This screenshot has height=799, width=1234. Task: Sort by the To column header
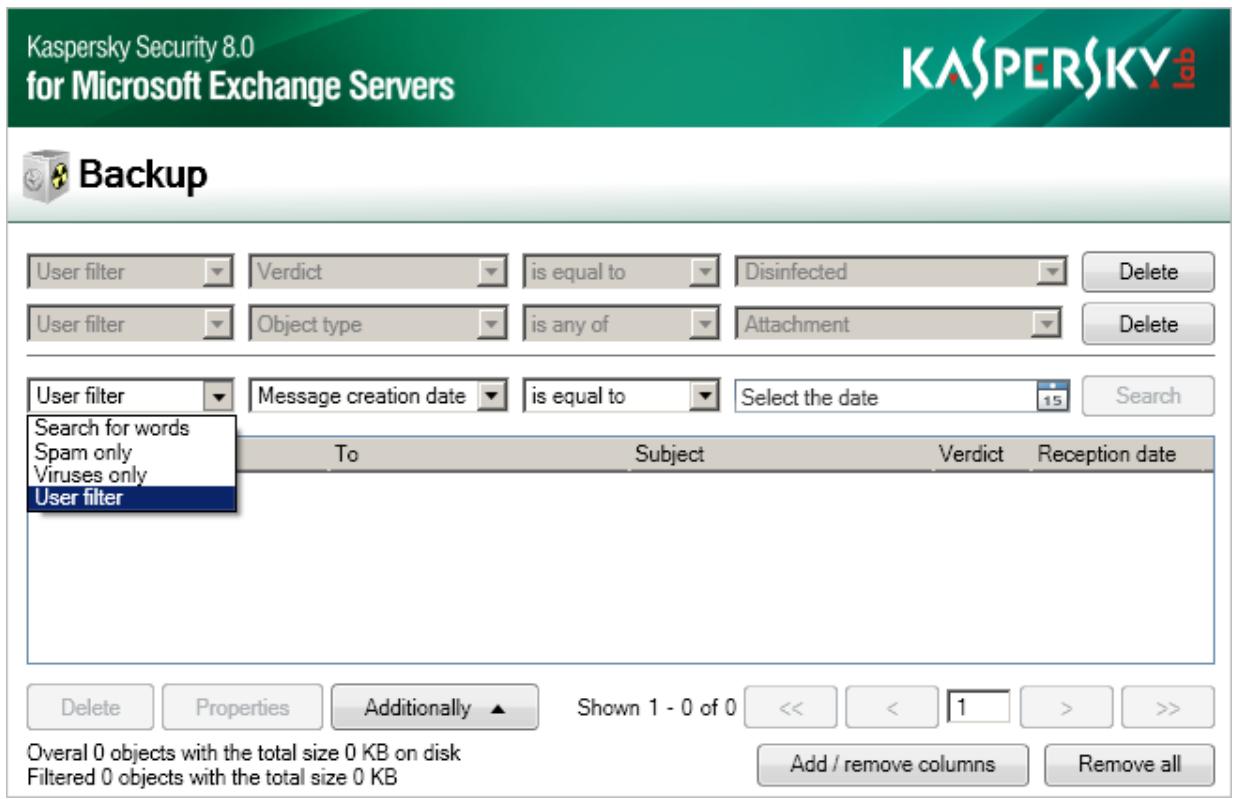[346, 454]
